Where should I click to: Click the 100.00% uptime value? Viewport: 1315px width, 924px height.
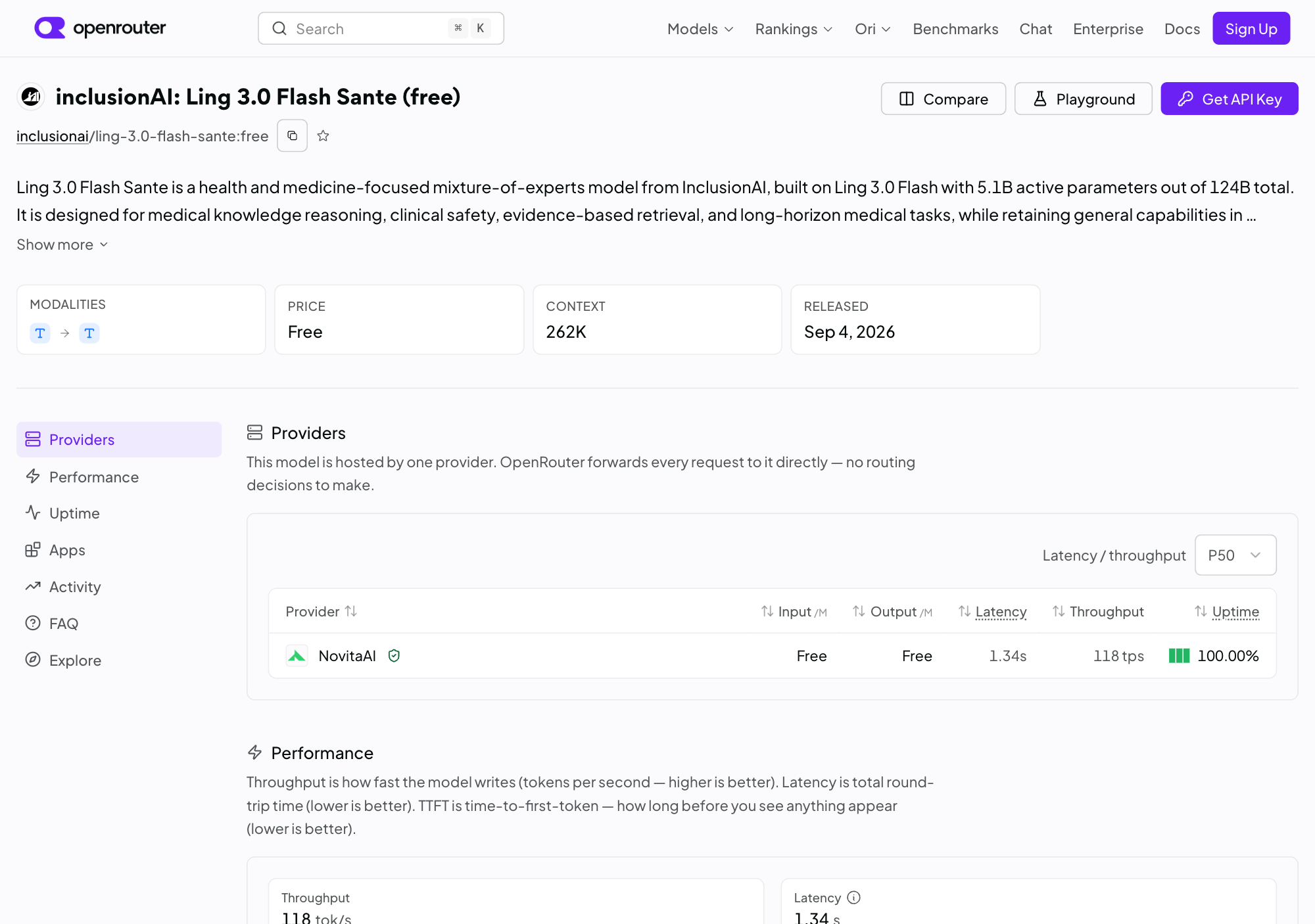[1228, 656]
